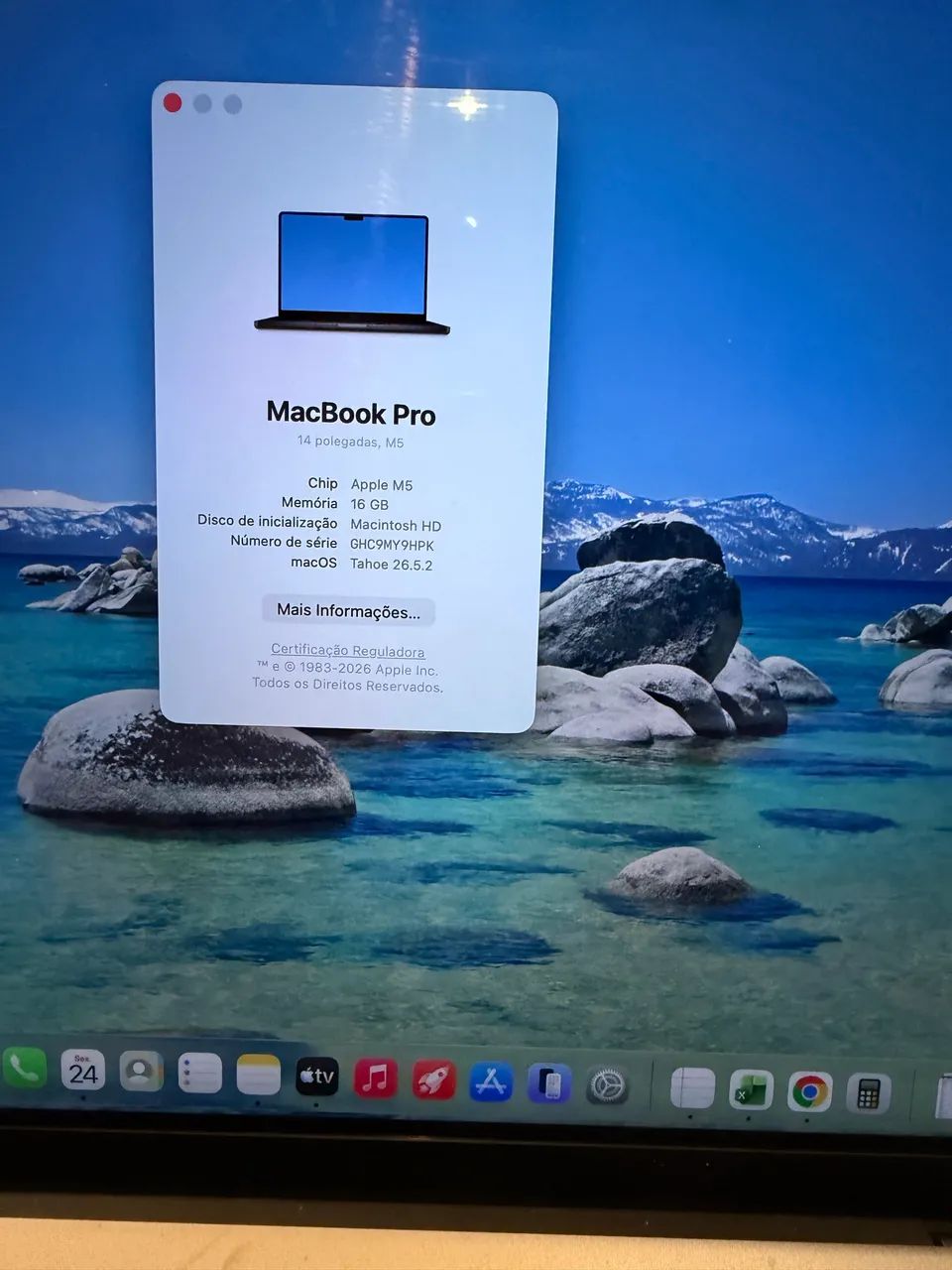Click the MacBook Pro laptop image
952x1270 pixels.
point(352,273)
